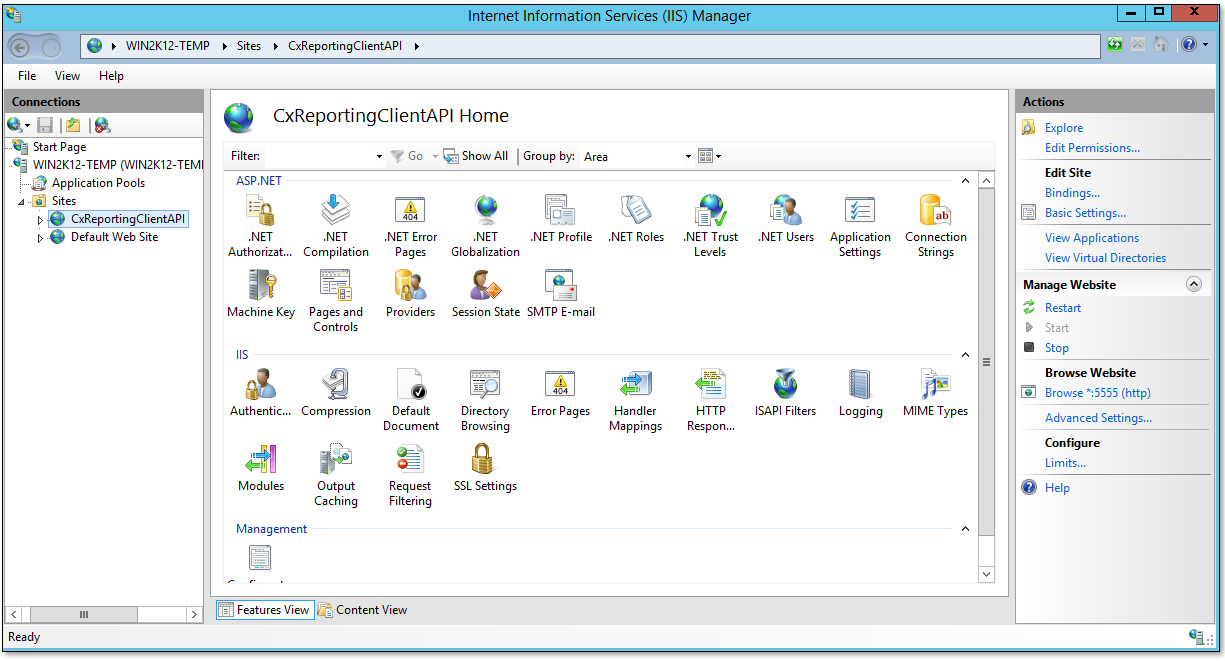Open Bindings action link
This screenshot has height=661, width=1225.
(x=1072, y=193)
